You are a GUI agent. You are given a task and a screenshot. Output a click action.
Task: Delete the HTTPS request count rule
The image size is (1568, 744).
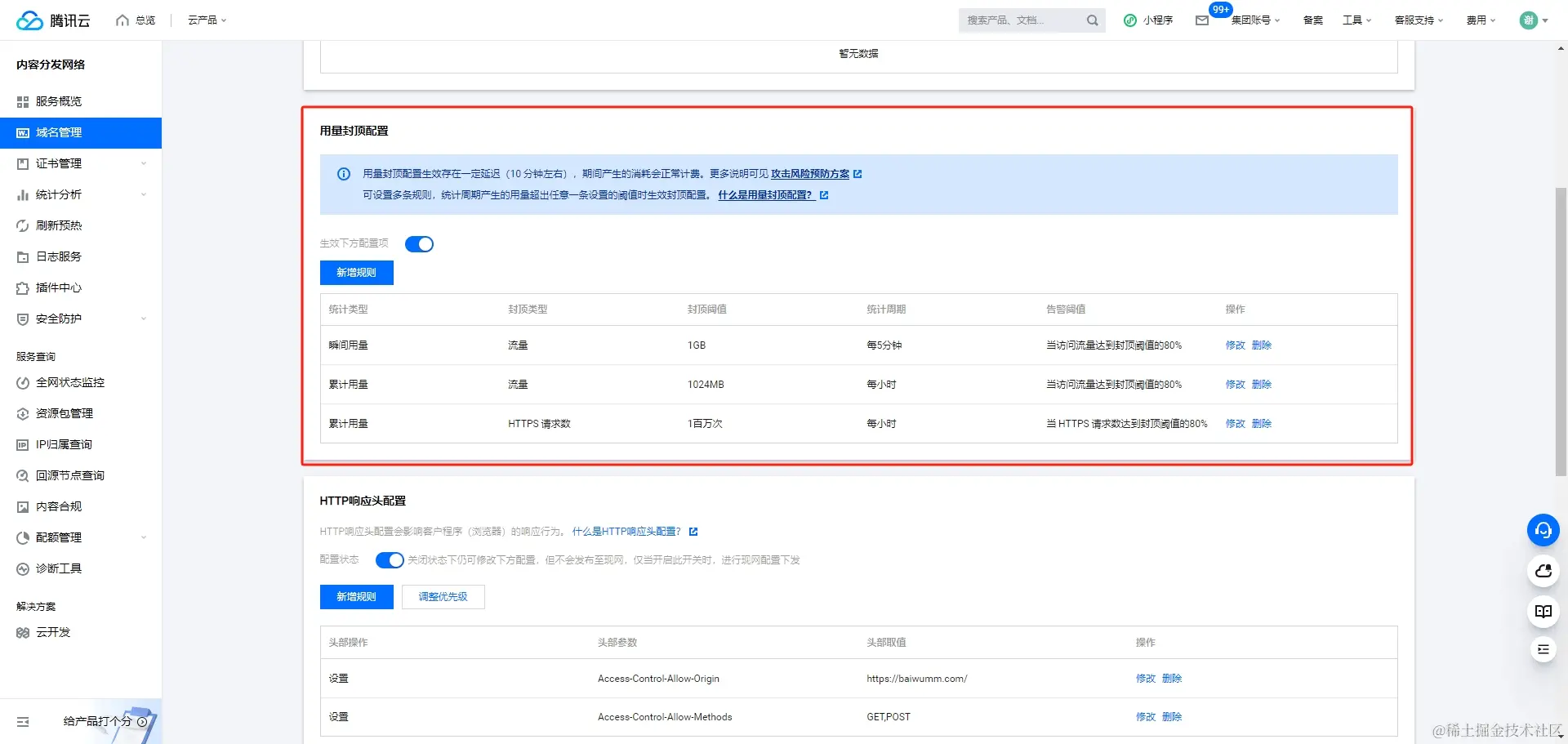click(x=1261, y=424)
